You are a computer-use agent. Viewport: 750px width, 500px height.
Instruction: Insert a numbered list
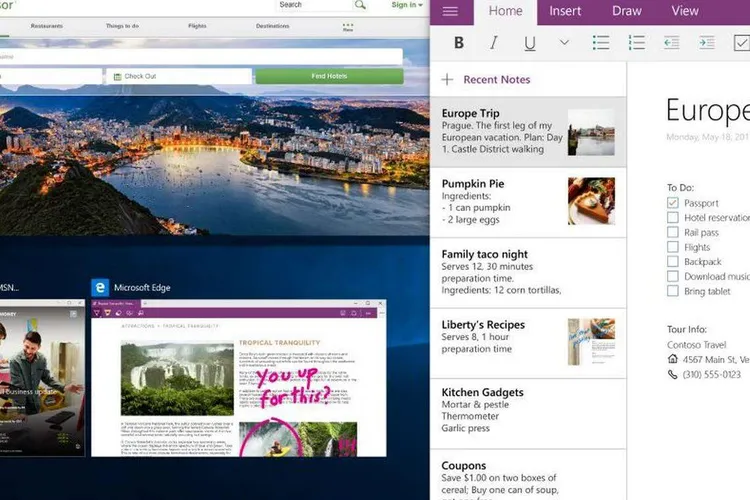[637, 43]
